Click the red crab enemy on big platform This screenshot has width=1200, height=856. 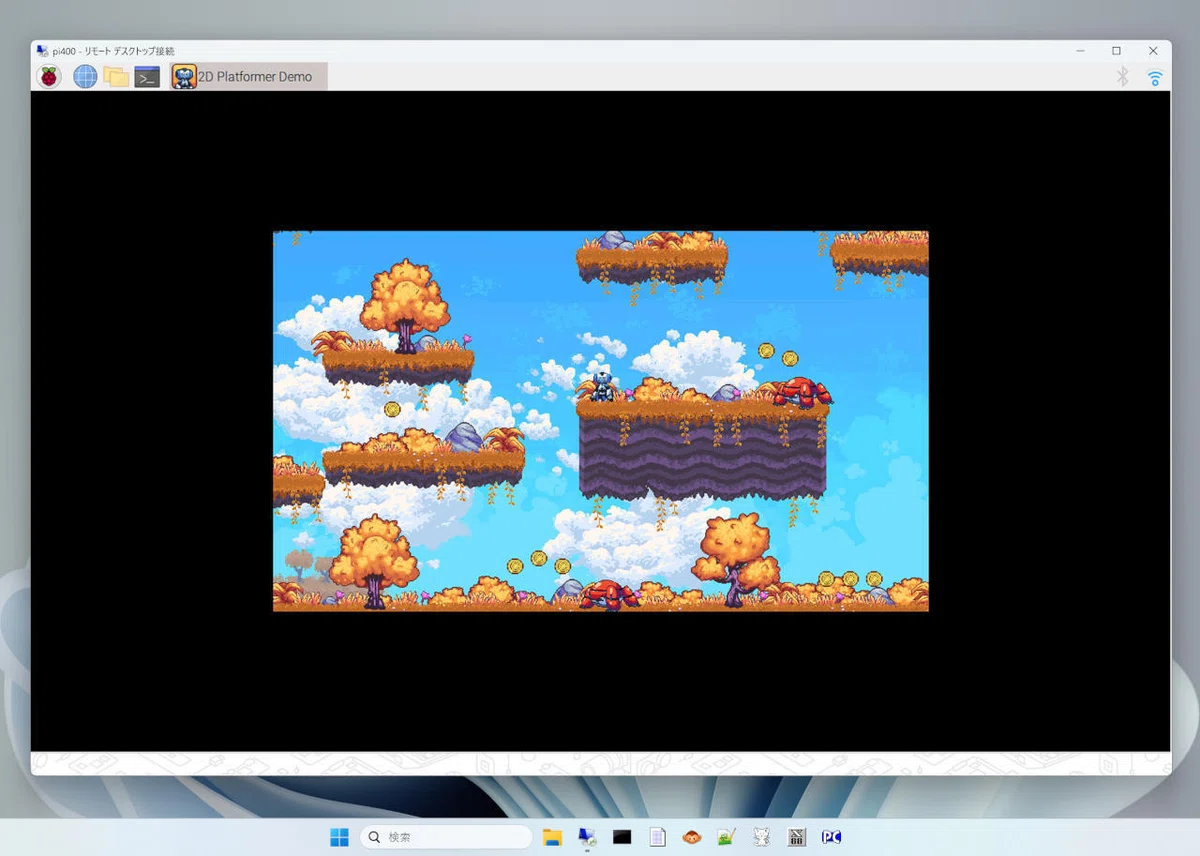pyautogui.click(x=801, y=392)
